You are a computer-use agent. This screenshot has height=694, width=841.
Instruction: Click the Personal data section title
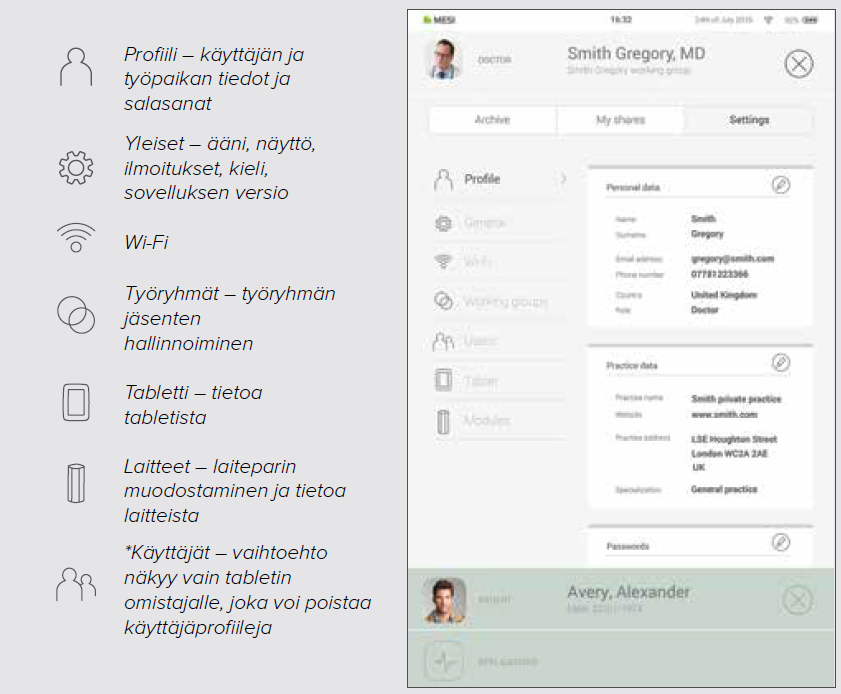point(632,187)
